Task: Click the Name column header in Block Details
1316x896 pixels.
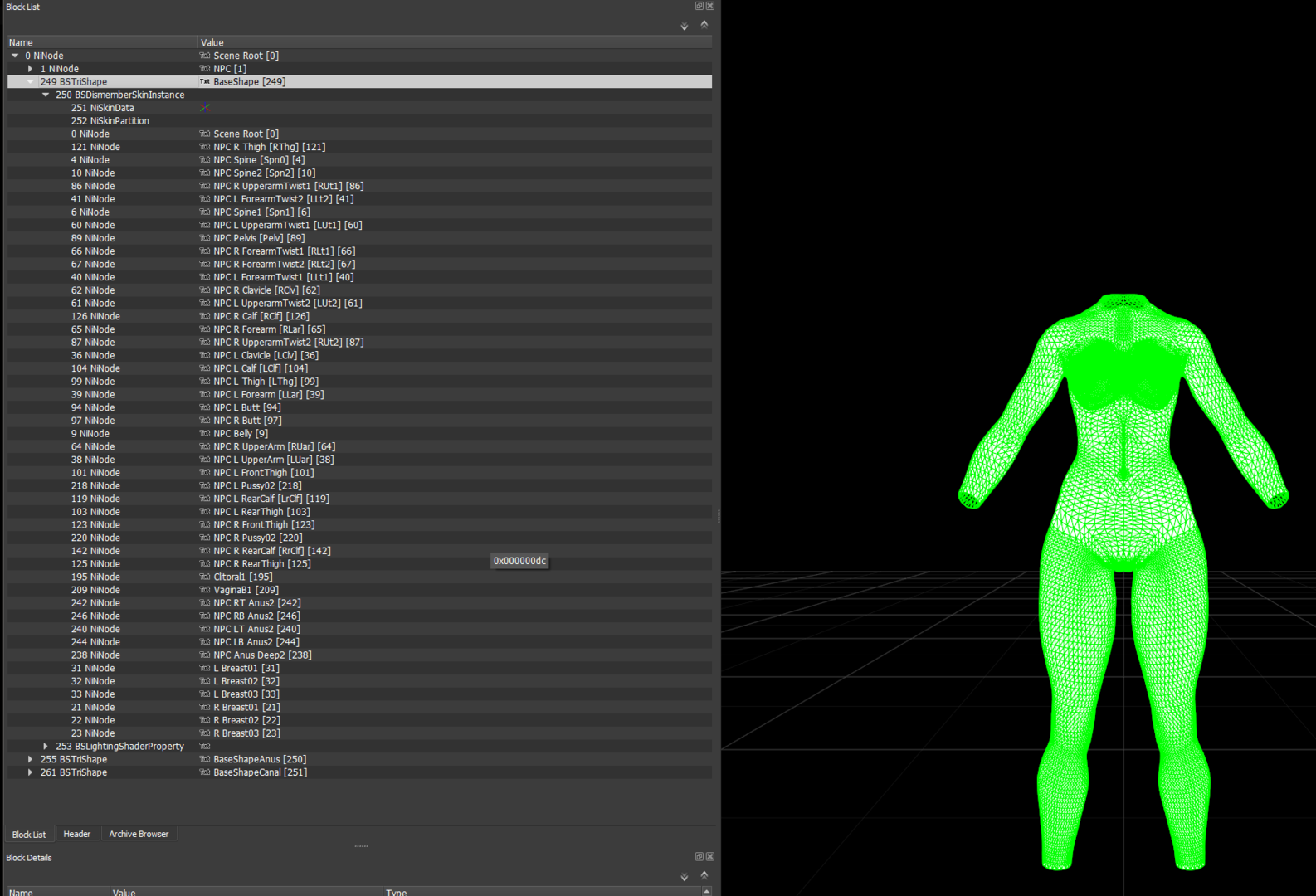Action: (57, 892)
